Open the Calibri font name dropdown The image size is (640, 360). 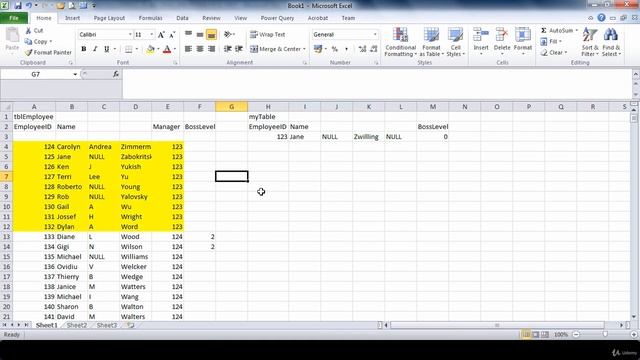pyautogui.click(x=130, y=35)
